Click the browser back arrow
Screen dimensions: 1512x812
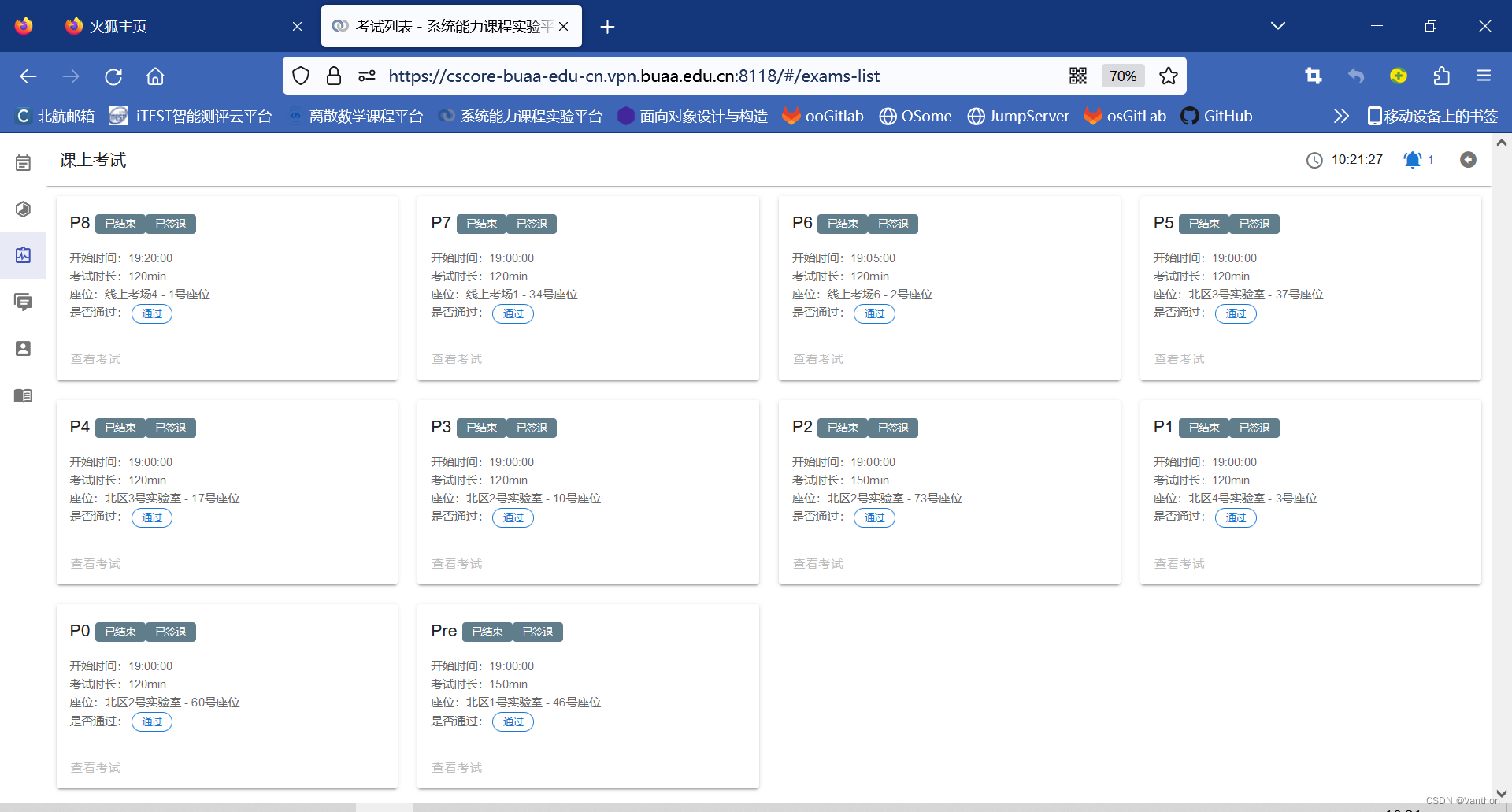pyautogui.click(x=28, y=76)
